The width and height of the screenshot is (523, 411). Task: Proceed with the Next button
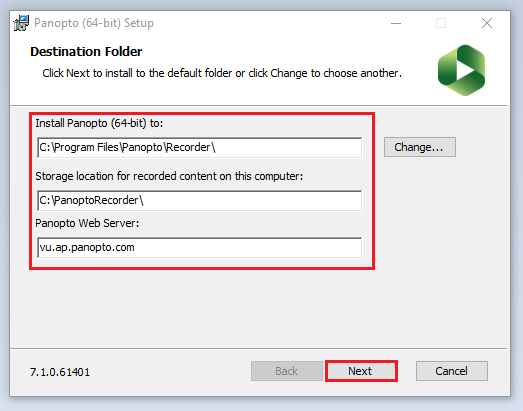pyautogui.click(x=361, y=371)
